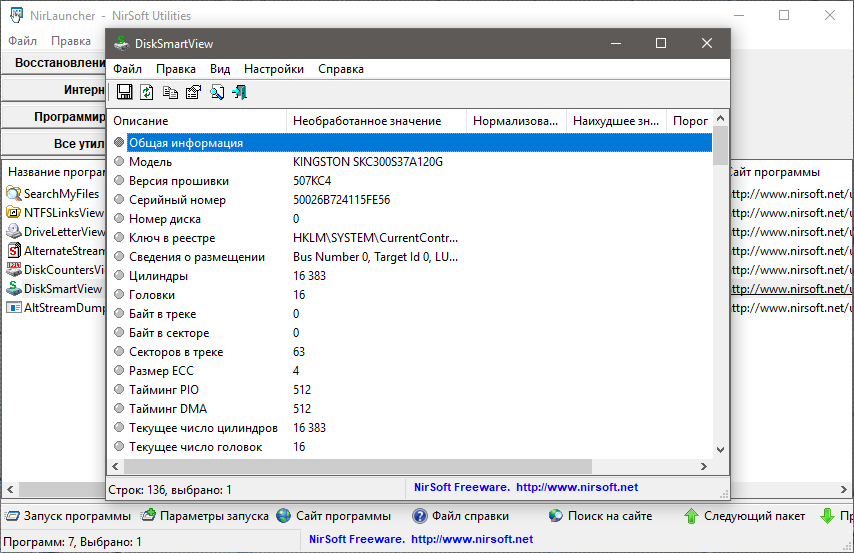The width and height of the screenshot is (854, 553).
Task: Click the Следующий пакет button
Action: (x=744, y=516)
